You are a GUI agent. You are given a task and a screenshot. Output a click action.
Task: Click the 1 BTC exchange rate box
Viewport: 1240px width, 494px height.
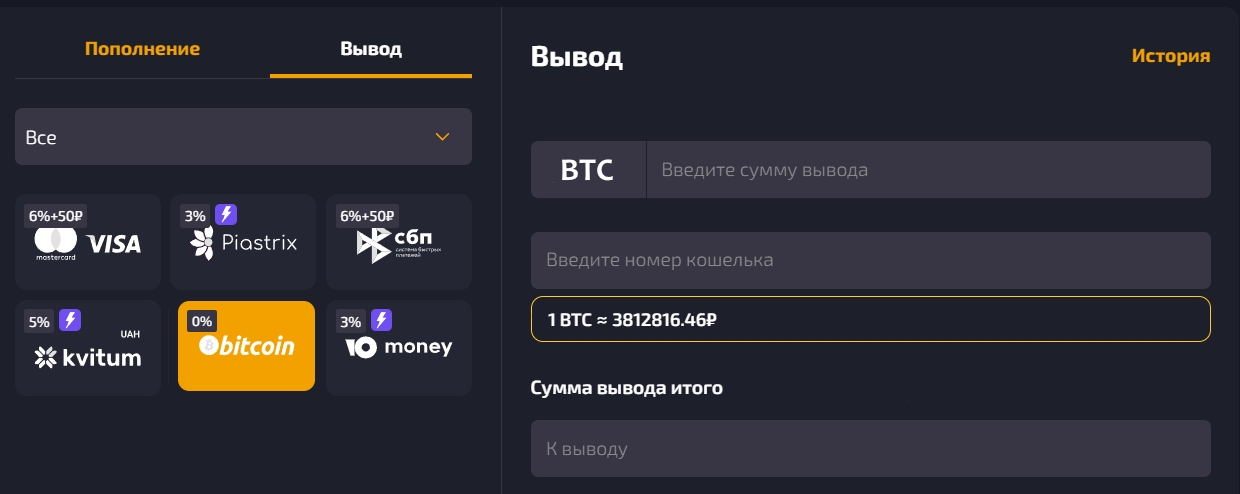pos(870,319)
